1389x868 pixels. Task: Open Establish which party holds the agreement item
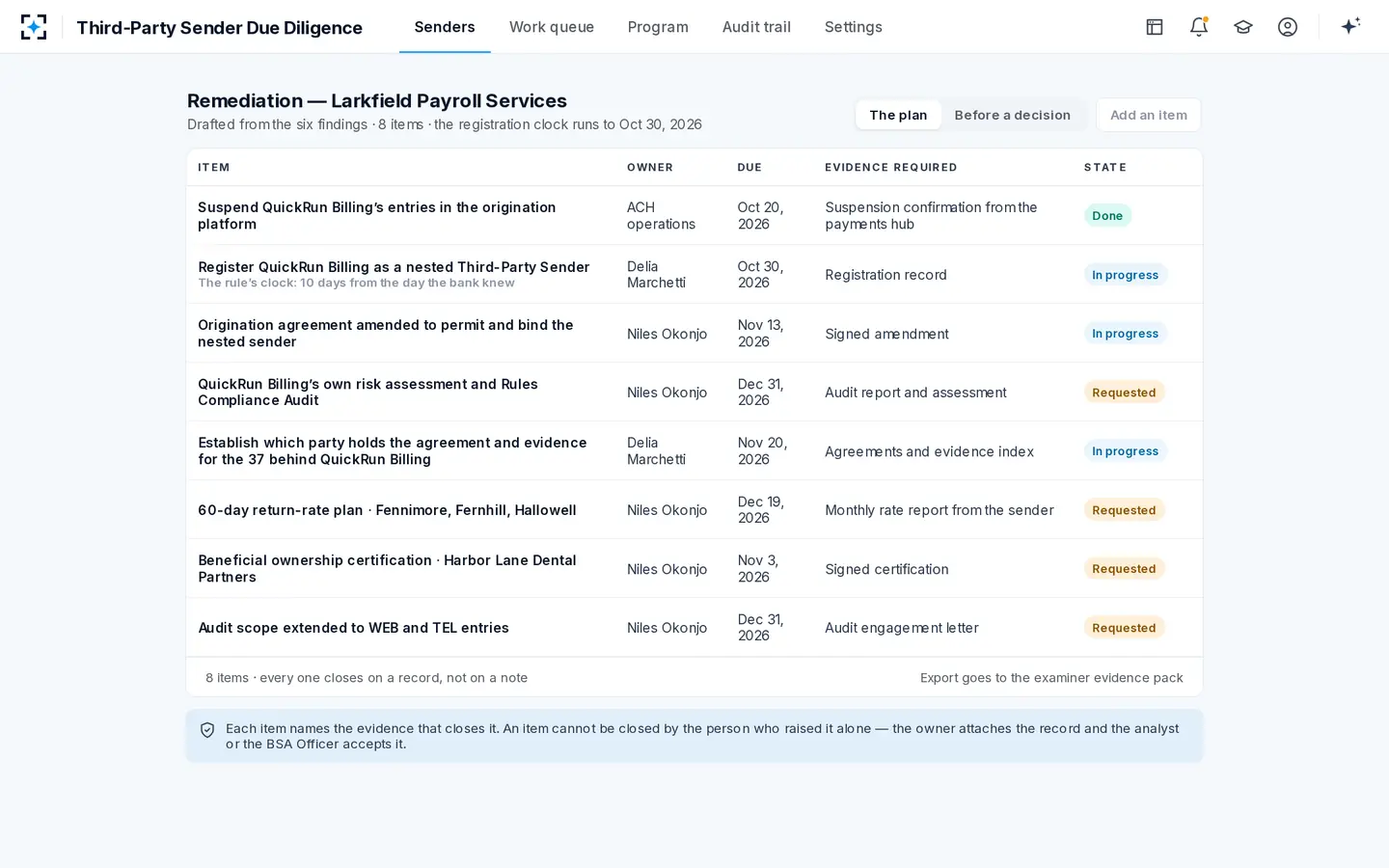(392, 451)
